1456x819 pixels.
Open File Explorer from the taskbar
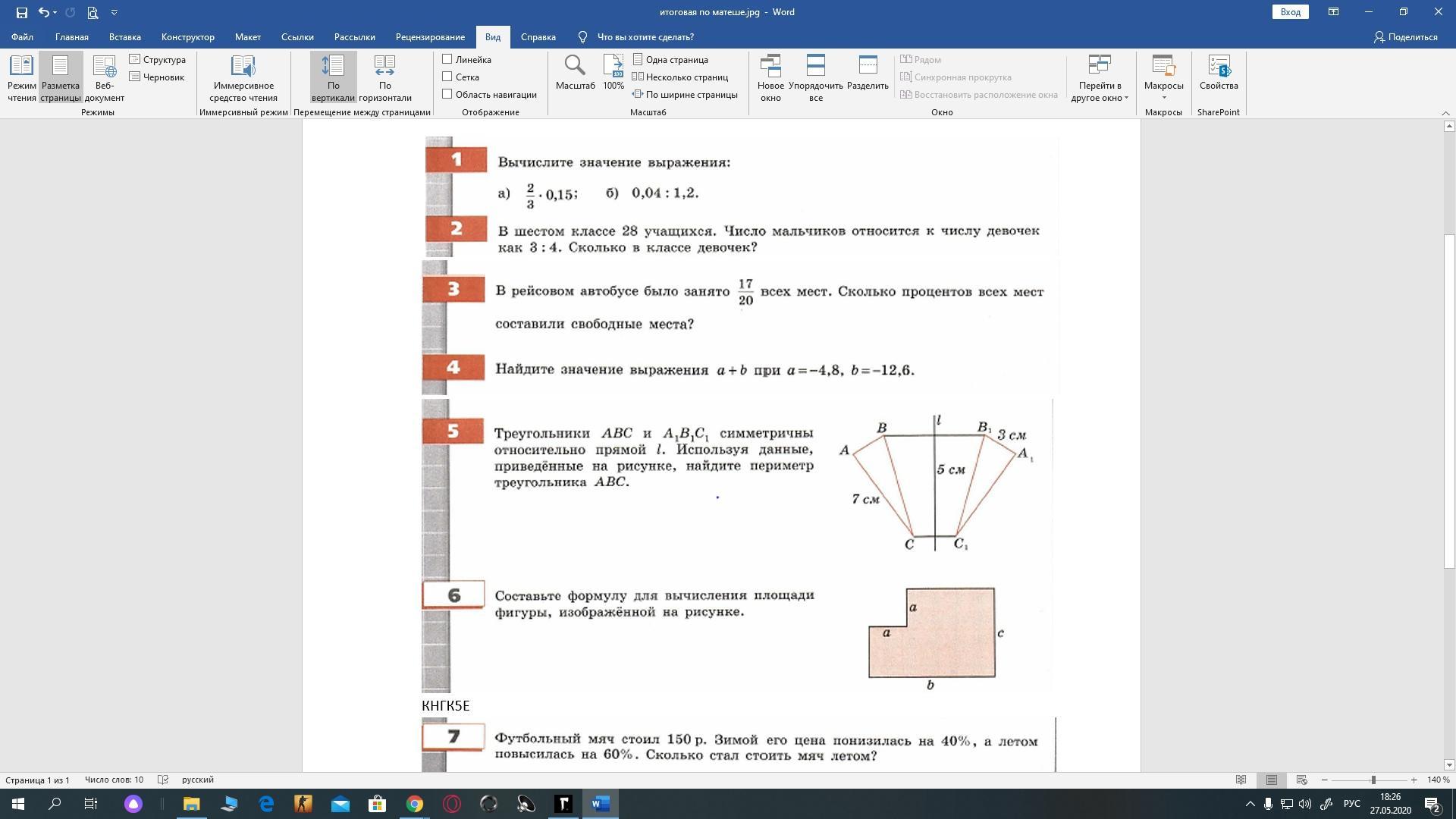[x=191, y=804]
